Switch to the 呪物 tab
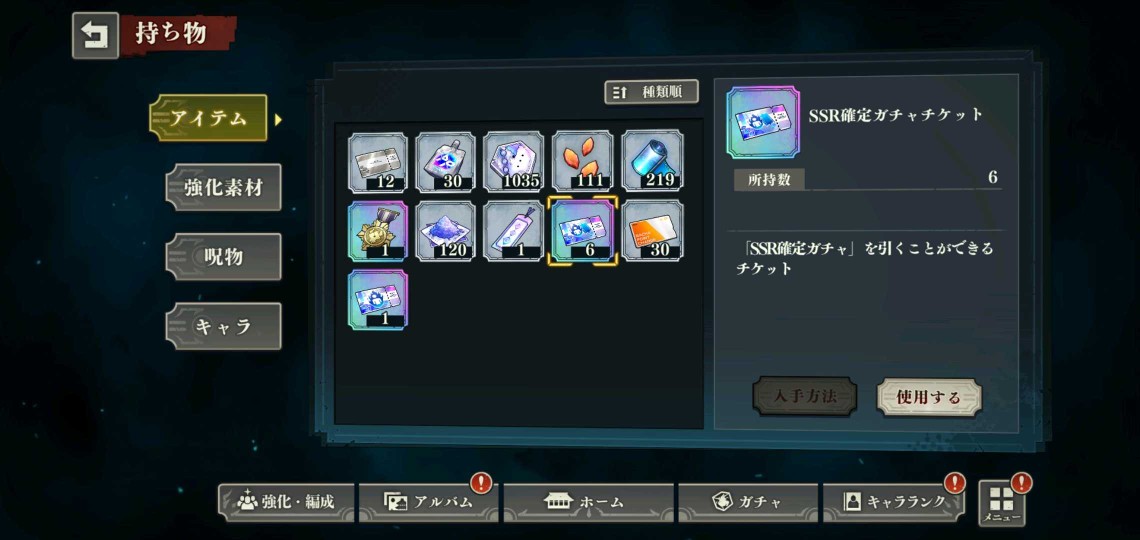The height and width of the screenshot is (540, 1140). [223, 257]
